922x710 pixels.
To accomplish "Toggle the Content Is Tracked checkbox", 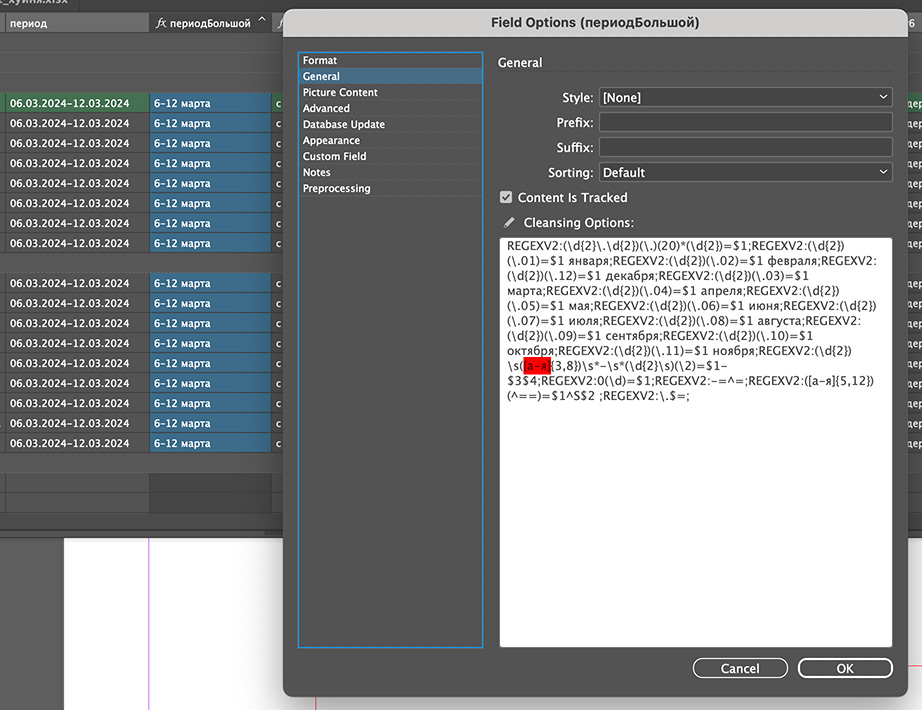I will click(x=506, y=197).
